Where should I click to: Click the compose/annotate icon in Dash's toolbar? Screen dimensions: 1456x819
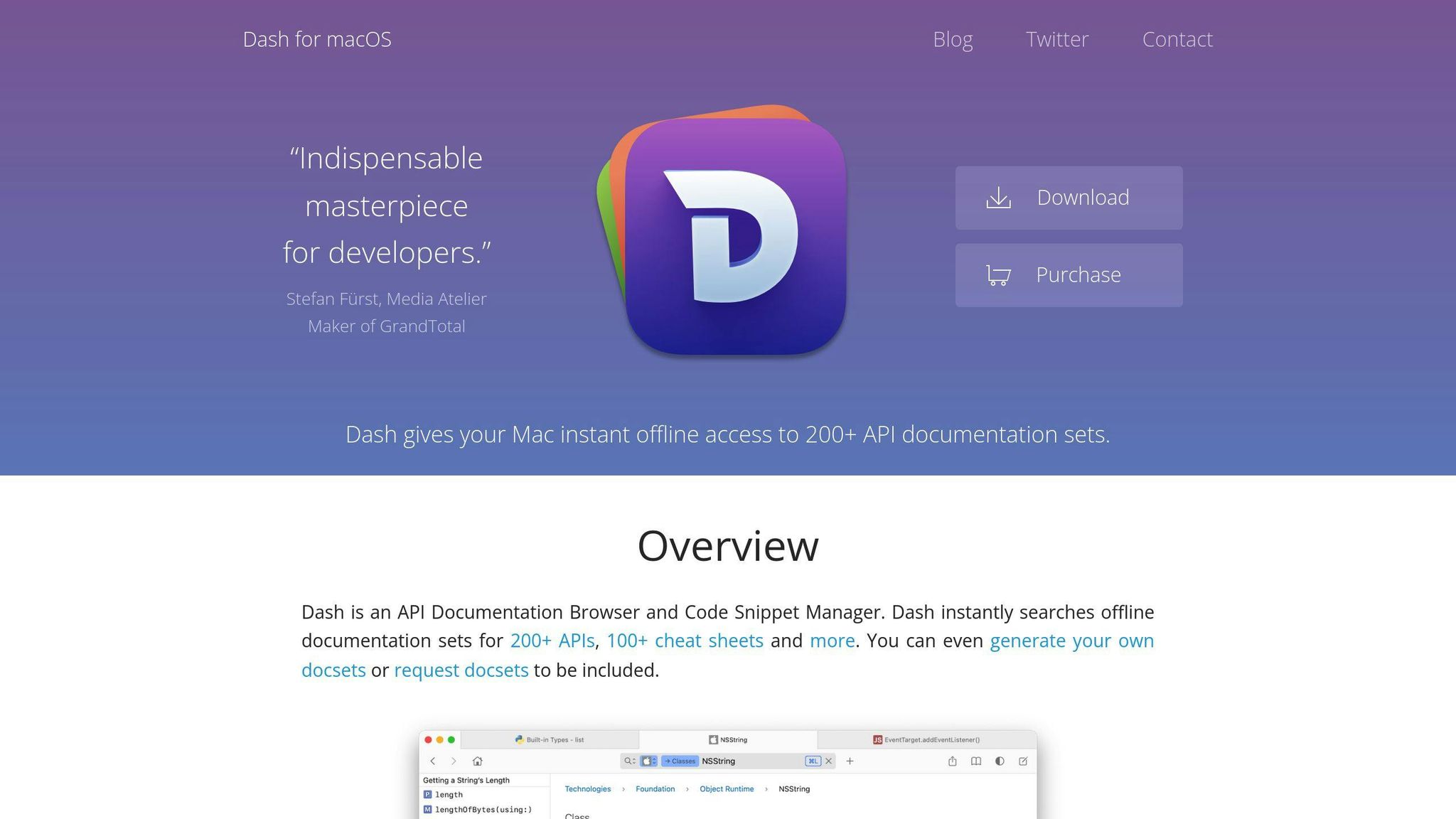tap(1024, 761)
